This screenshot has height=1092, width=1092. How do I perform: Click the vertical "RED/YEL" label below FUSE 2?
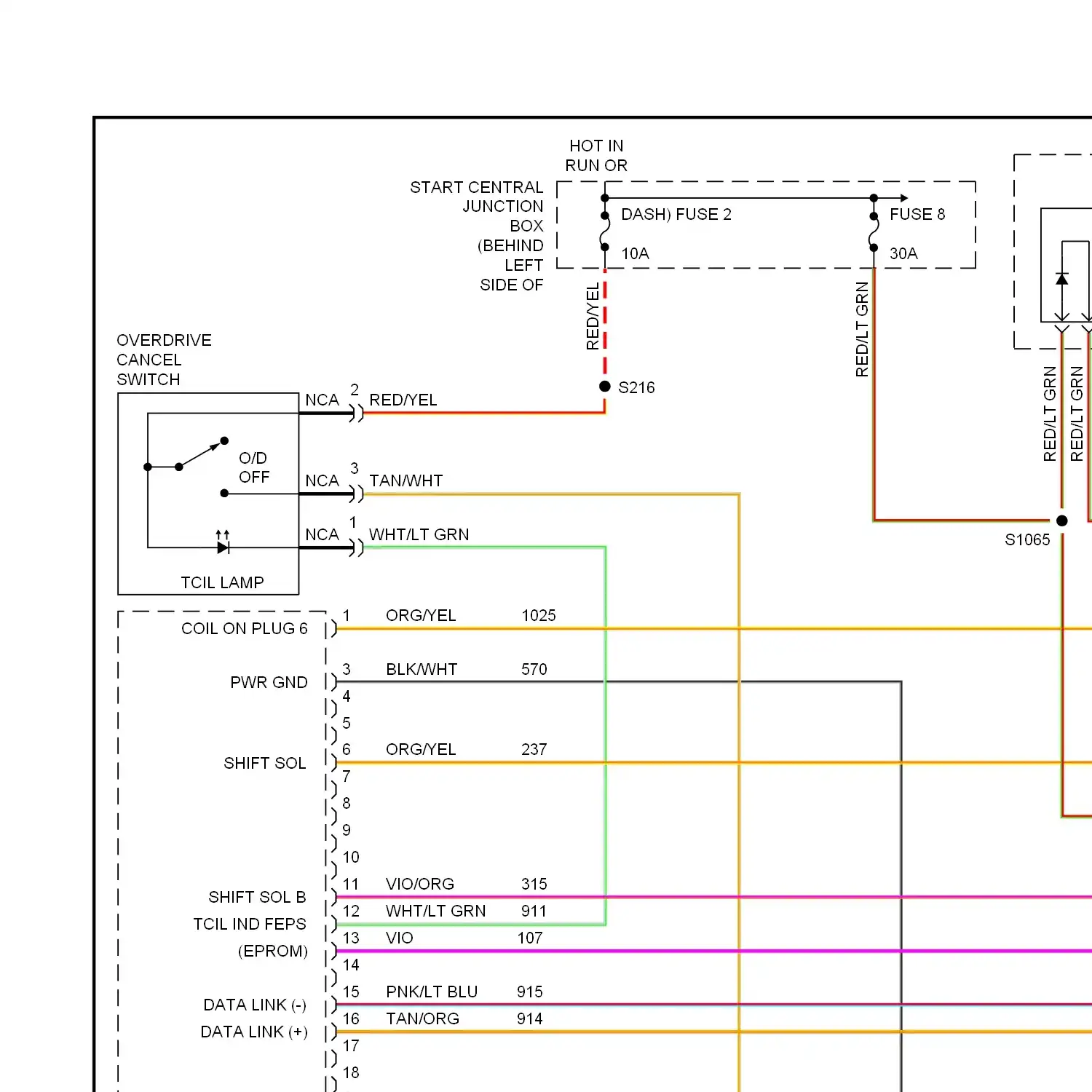[x=593, y=317]
